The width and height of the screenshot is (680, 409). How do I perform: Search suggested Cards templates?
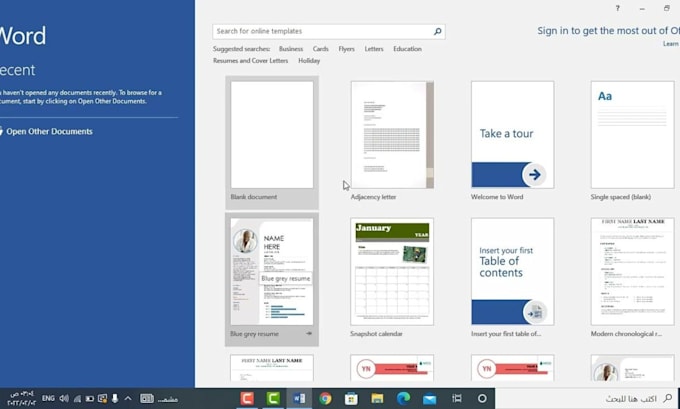tap(320, 49)
